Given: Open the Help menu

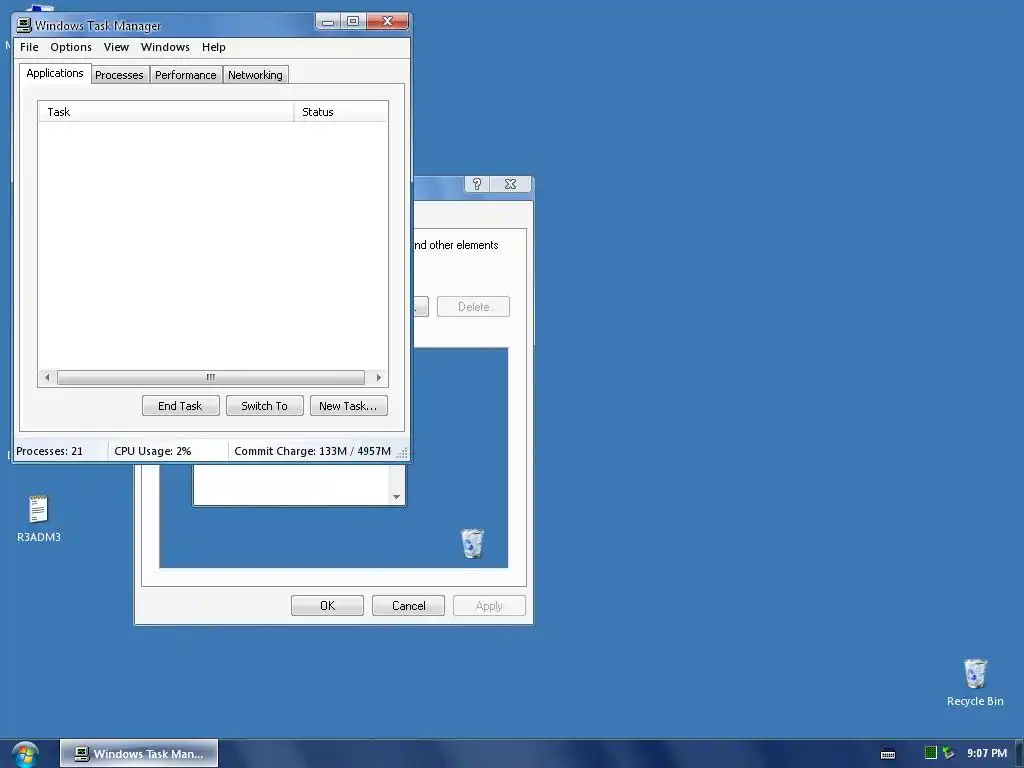Looking at the screenshot, I should (214, 47).
